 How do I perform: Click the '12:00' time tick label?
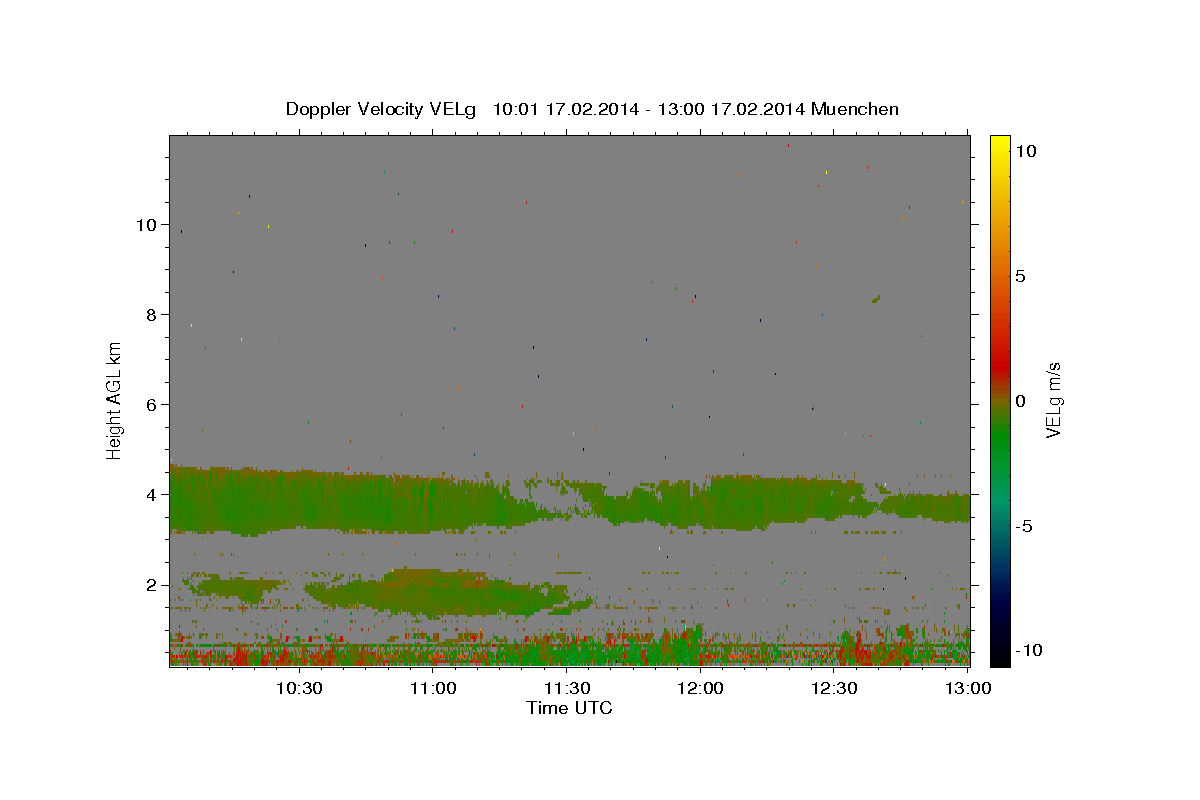pyautogui.click(x=701, y=688)
